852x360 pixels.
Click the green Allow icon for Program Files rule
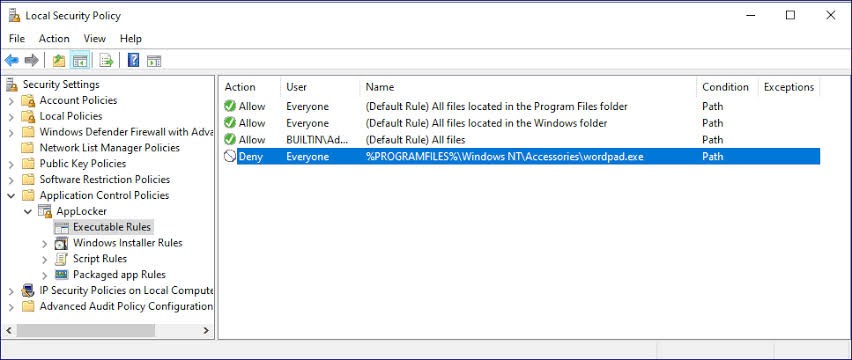point(230,106)
